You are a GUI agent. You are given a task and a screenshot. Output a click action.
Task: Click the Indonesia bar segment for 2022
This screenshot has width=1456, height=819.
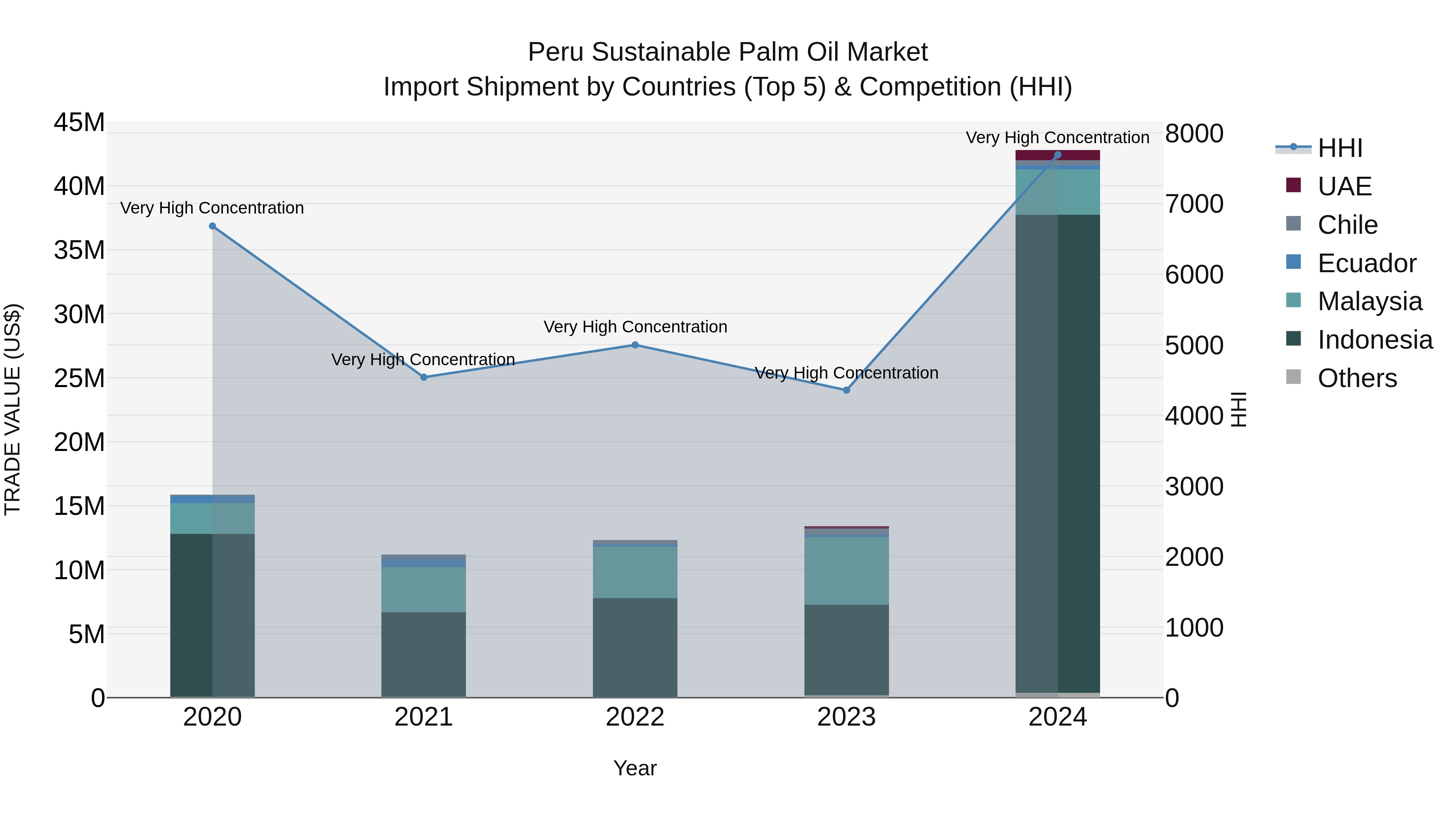(x=635, y=648)
